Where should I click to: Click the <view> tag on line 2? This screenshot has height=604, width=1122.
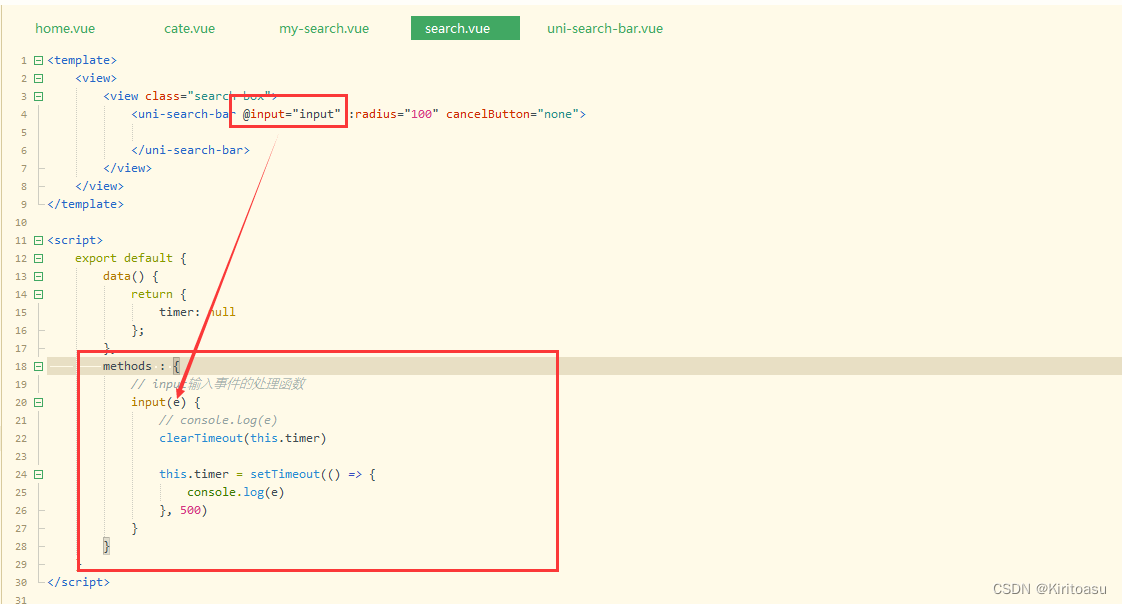coord(96,78)
